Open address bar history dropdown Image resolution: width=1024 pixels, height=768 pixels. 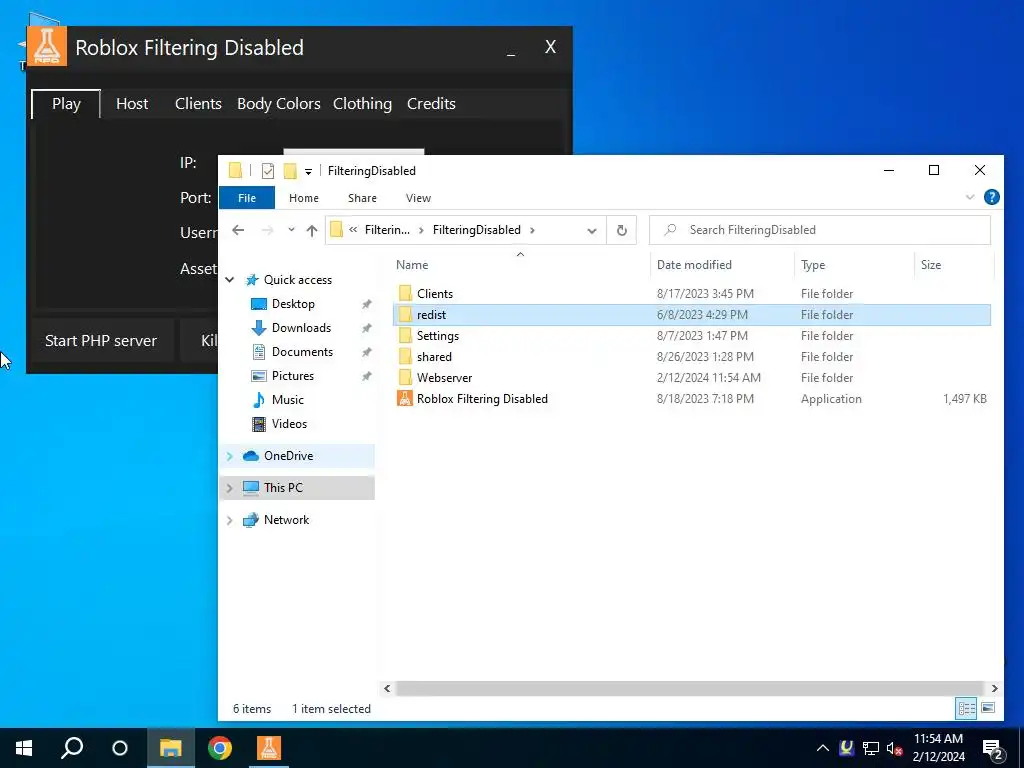[592, 231]
